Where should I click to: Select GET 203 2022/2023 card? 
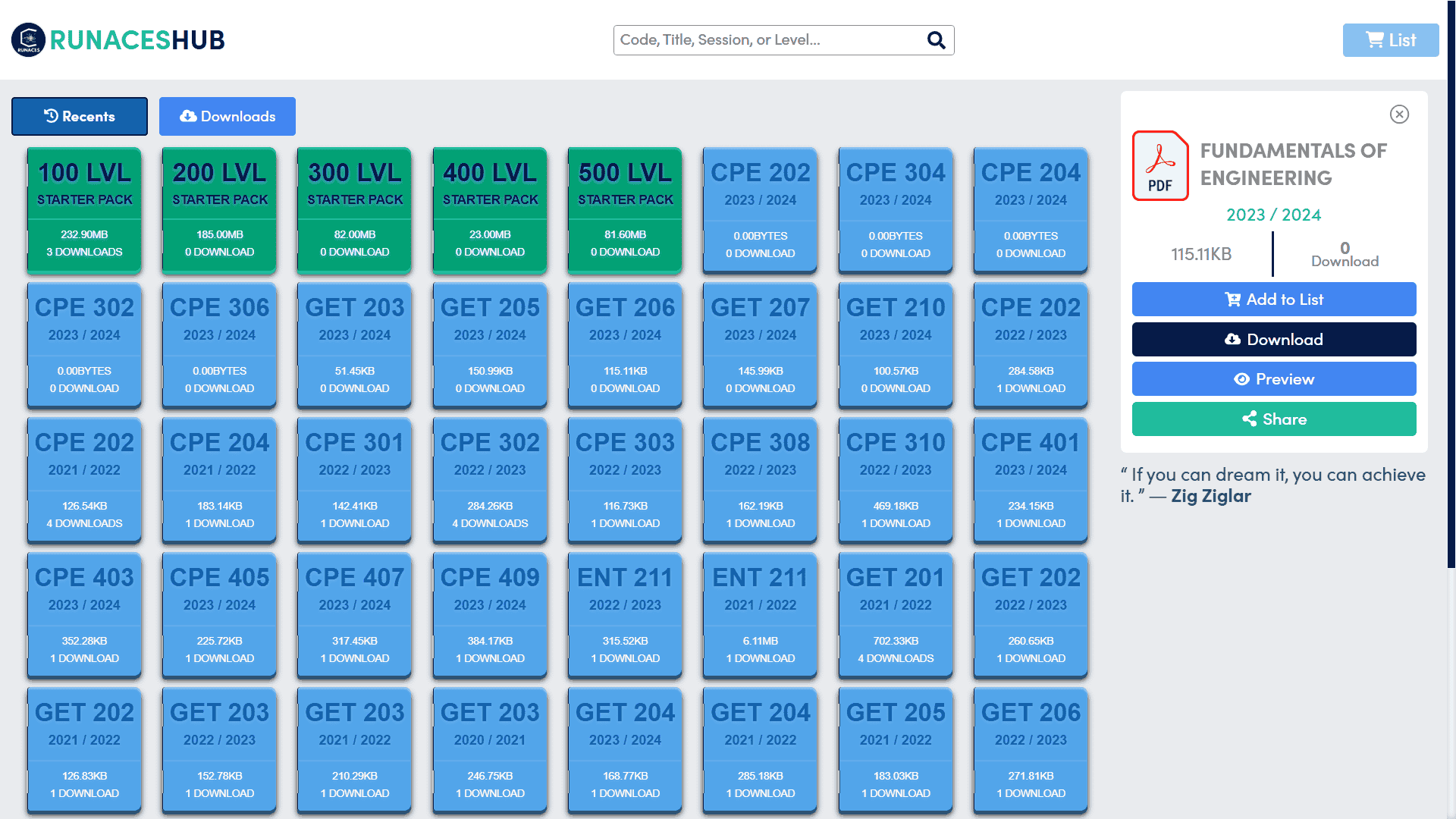(x=219, y=750)
